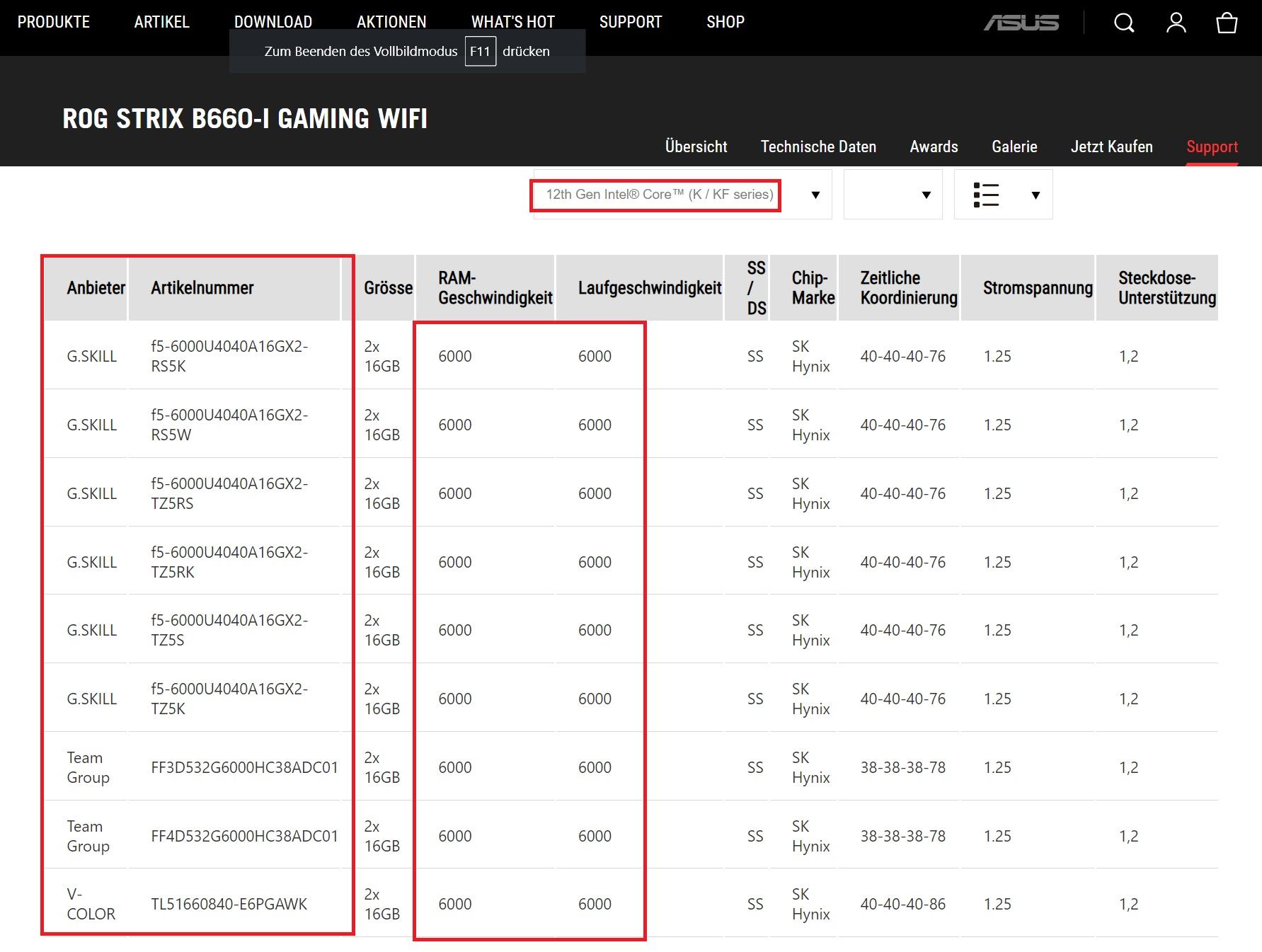Open the Jetzt Kaufen tab
1262x952 pixels.
[x=1112, y=147]
